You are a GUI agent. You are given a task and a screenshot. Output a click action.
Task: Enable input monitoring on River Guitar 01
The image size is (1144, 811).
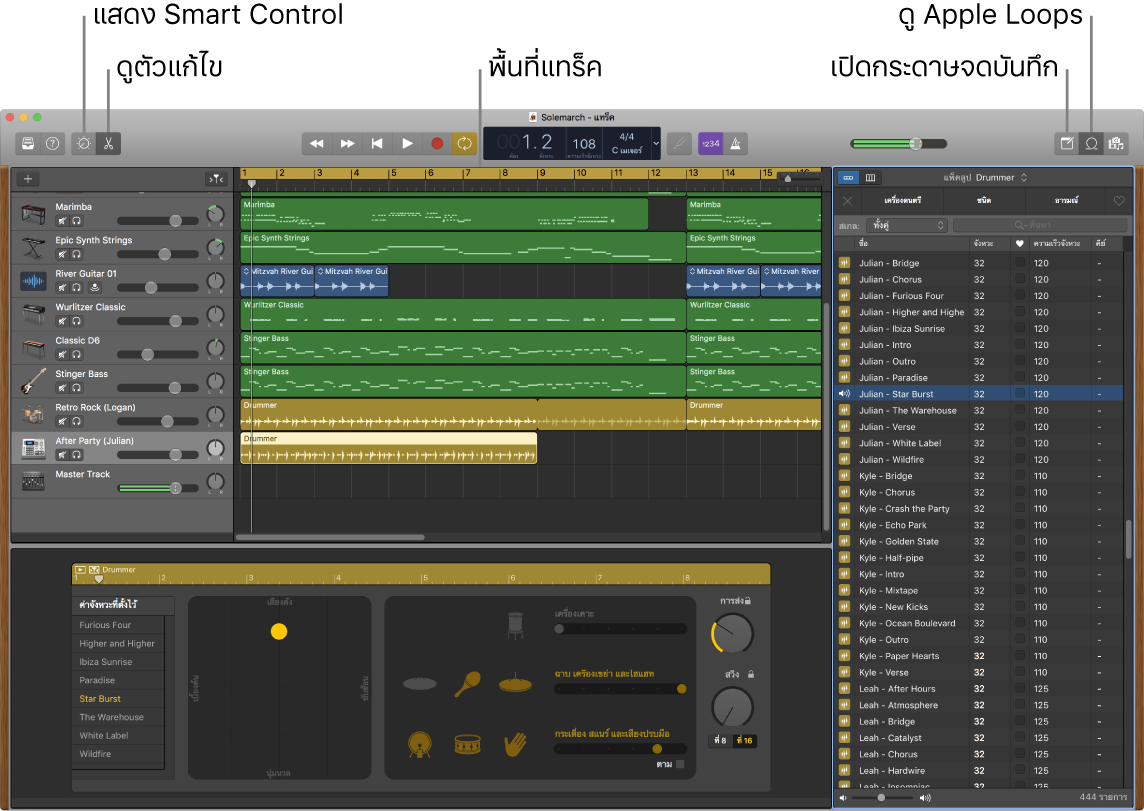pos(94,287)
